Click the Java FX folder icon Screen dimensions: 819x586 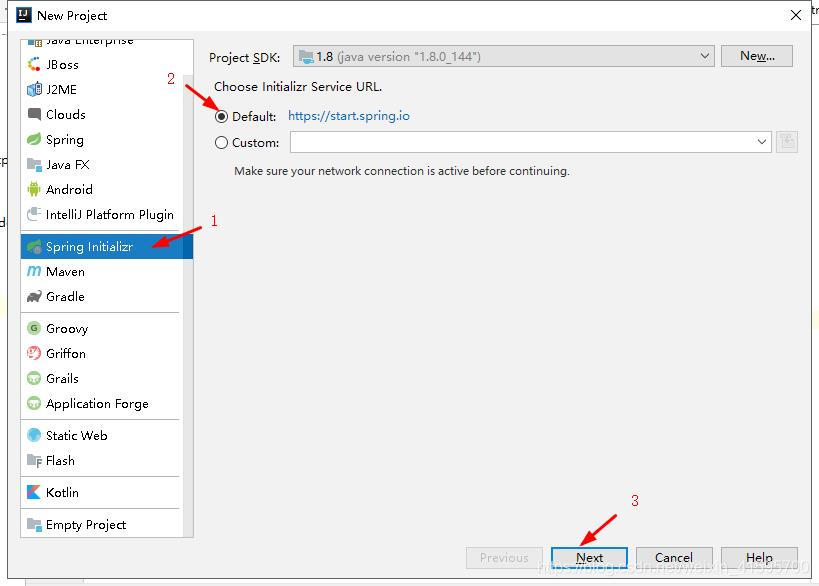34,165
